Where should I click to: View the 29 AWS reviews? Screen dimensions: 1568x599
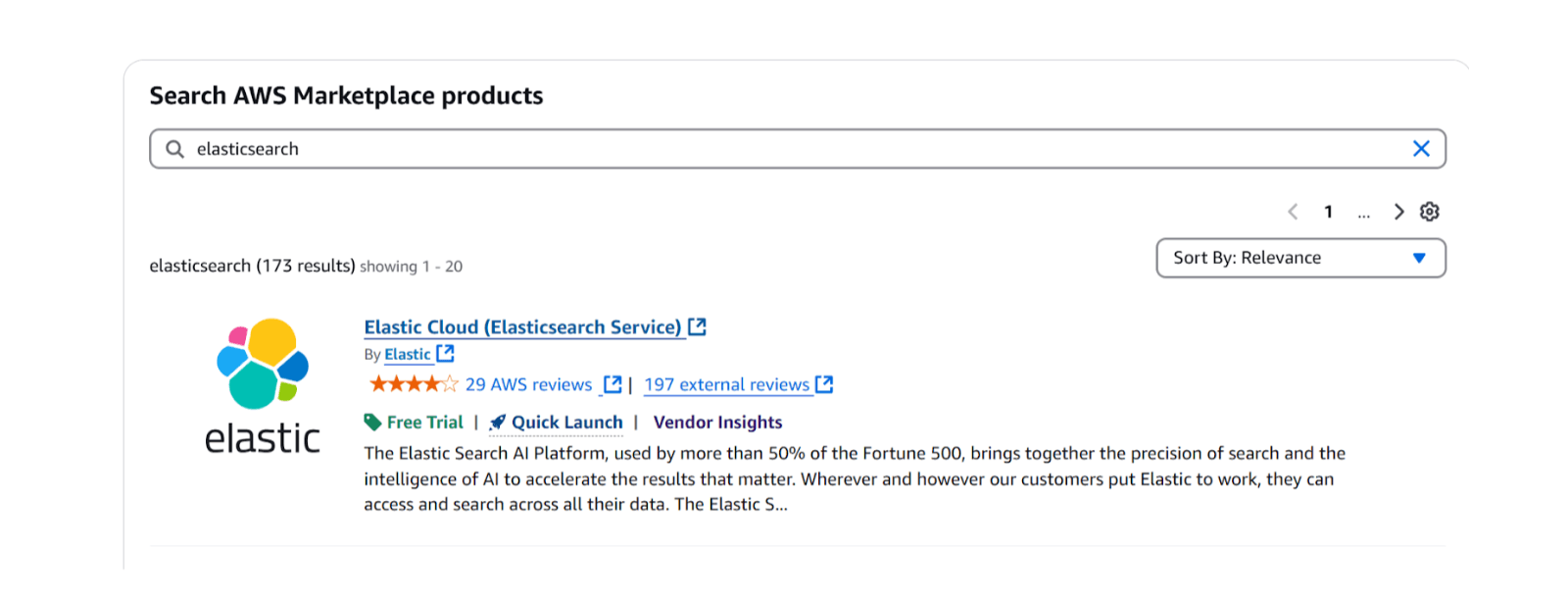pyautogui.click(x=528, y=384)
